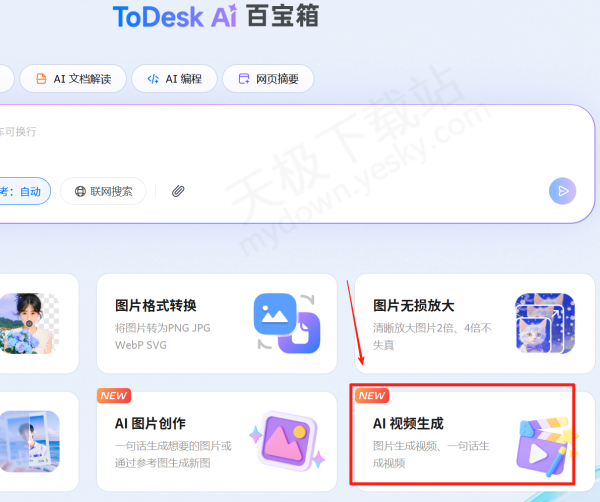The height and width of the screenshot is (502, 600).
Task: Click inside the chat prompt text area
Action: (280, 140)
